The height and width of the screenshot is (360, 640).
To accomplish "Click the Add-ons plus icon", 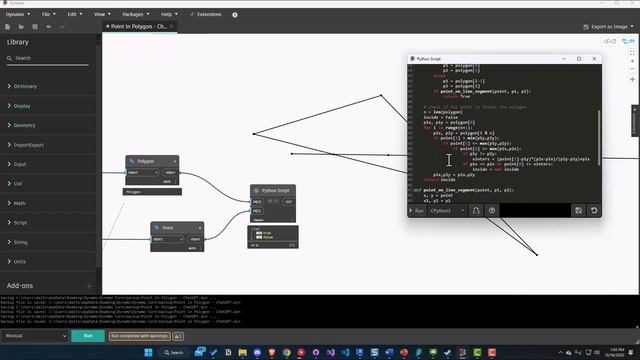I will [89, 286].
